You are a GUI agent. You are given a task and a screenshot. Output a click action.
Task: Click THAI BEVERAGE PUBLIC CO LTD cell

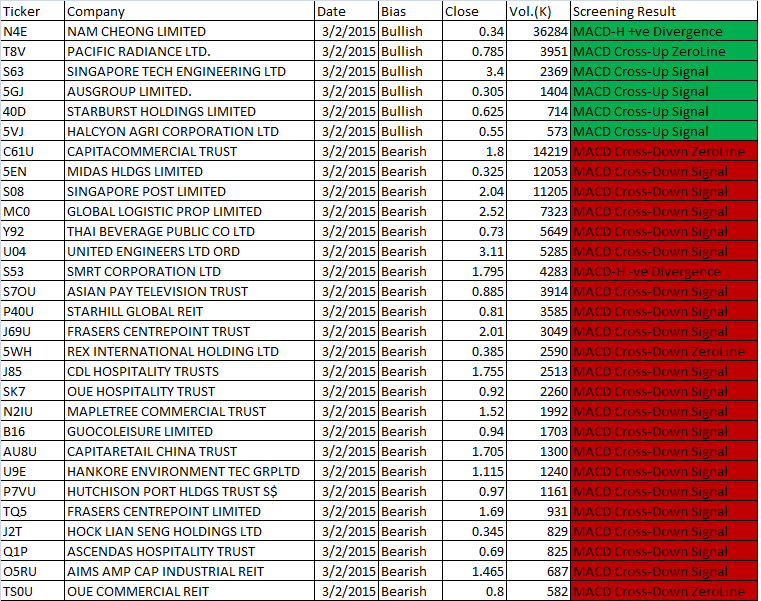point(189,231)
